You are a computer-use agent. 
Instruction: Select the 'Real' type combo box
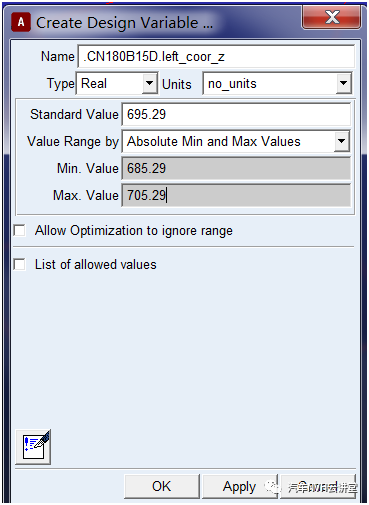(x=117, y=83)
